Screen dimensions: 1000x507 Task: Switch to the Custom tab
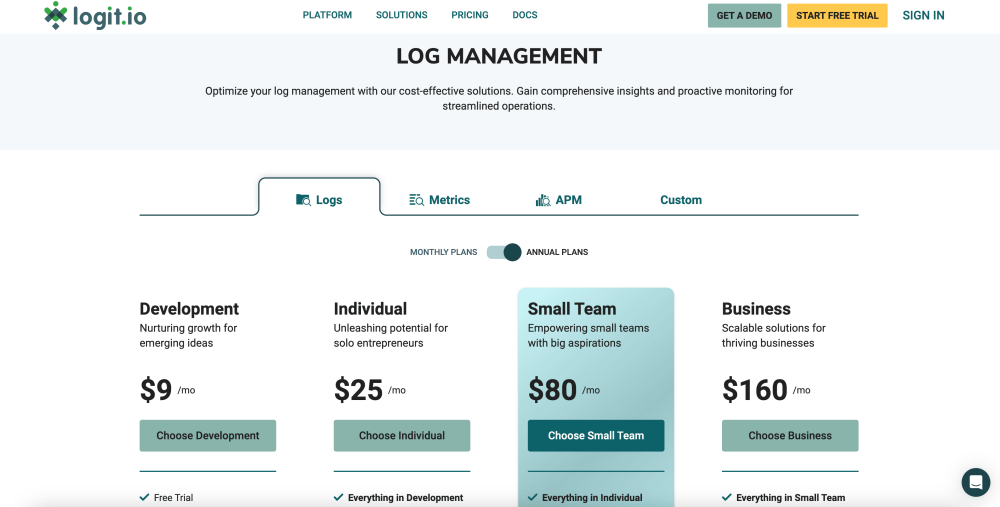(680, 200)
